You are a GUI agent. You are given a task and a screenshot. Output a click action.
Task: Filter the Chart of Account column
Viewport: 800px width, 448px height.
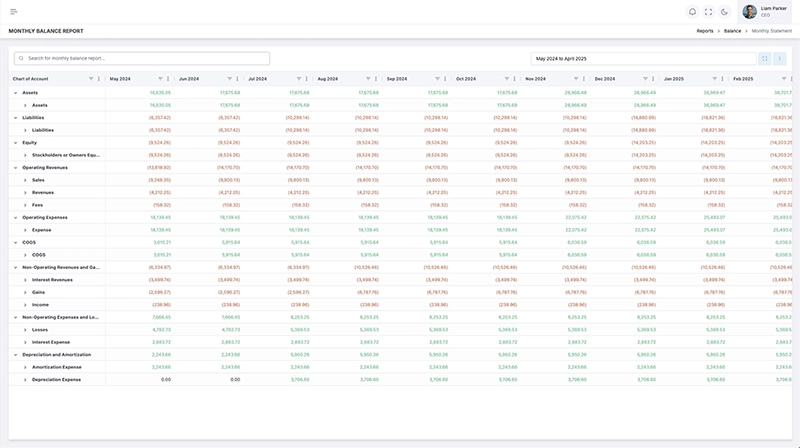[91, 79]
